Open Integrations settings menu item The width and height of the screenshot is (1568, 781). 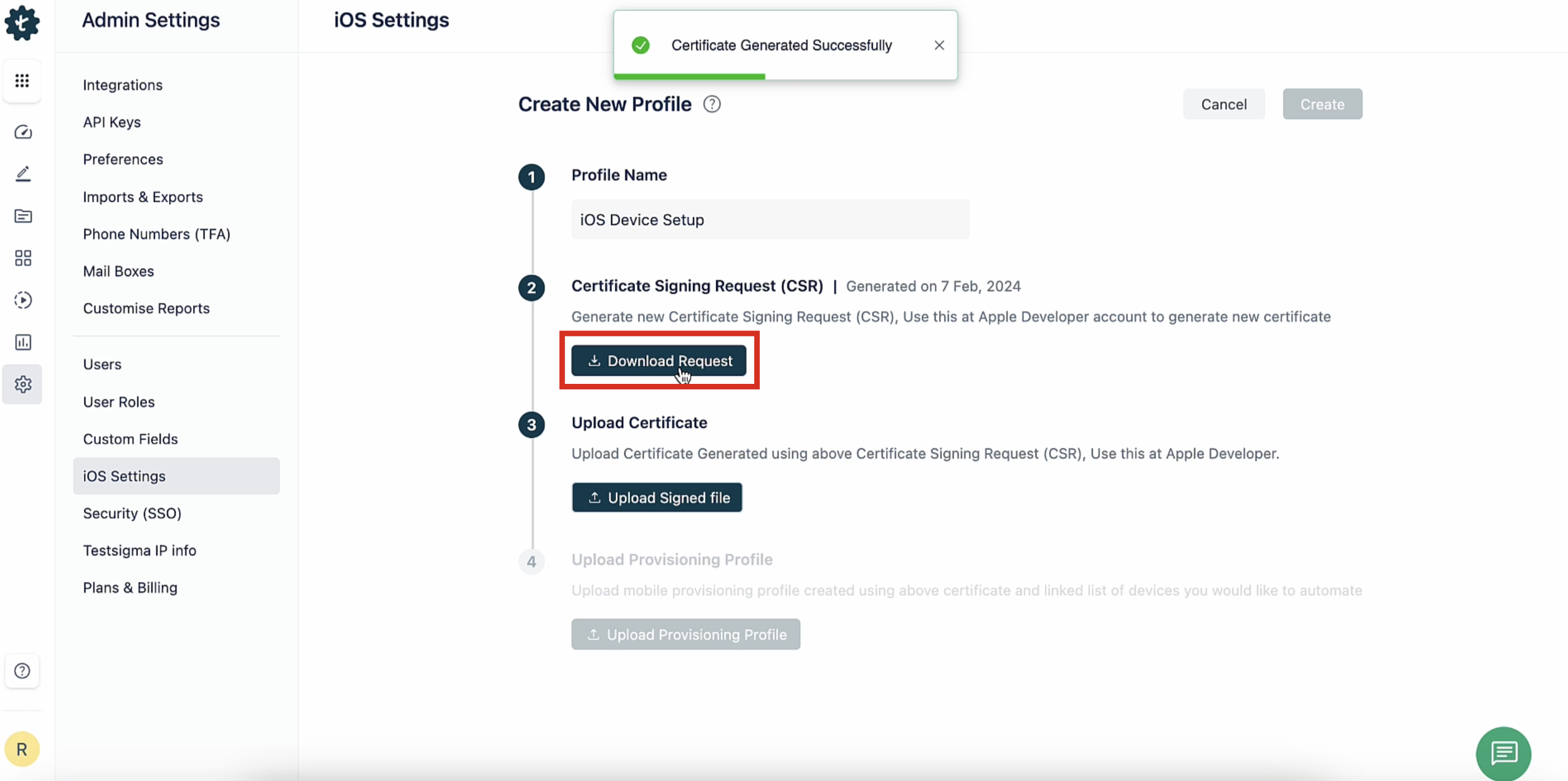(122, 84)
